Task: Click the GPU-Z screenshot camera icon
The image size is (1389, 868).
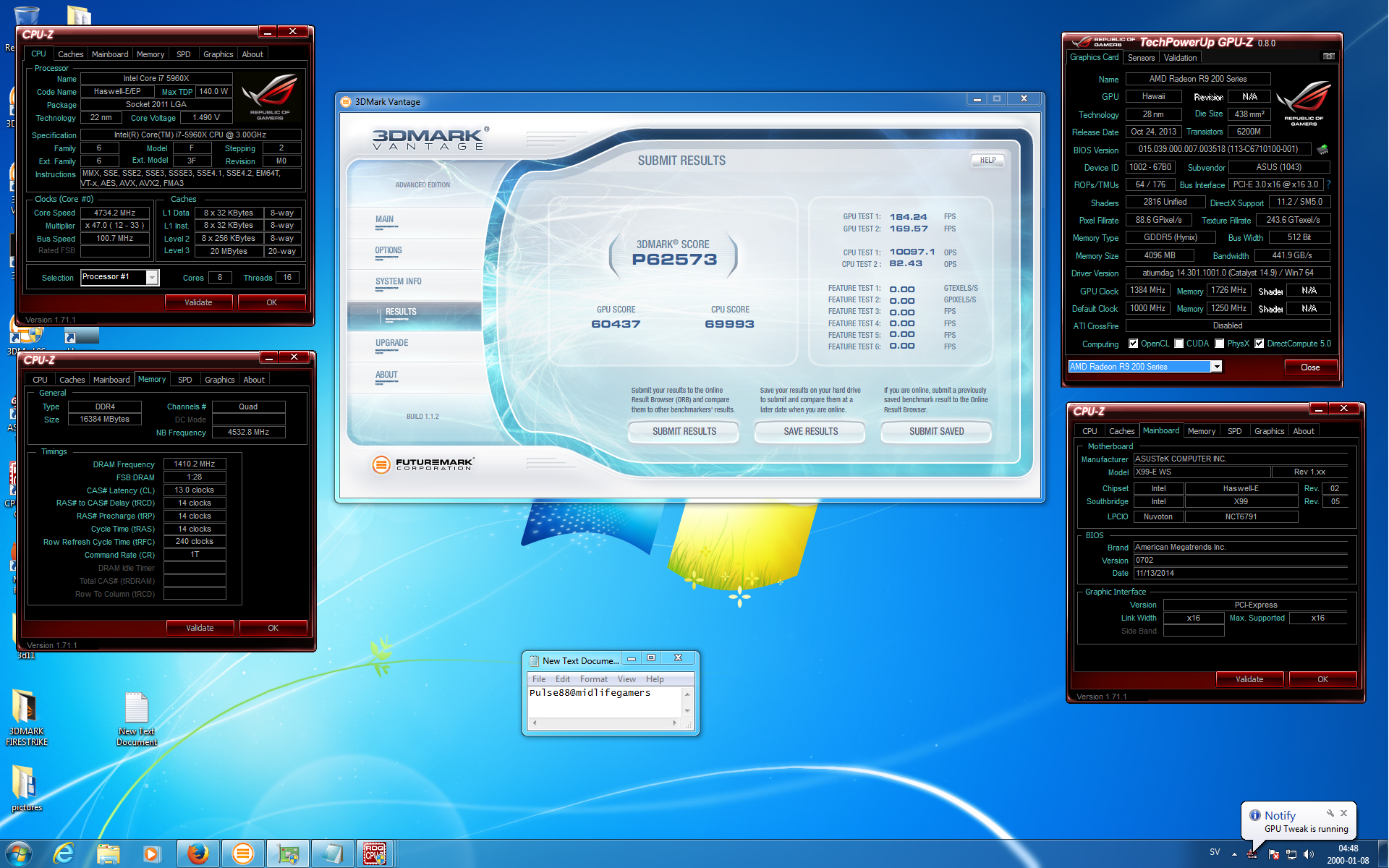Action: click(1328, 56)
